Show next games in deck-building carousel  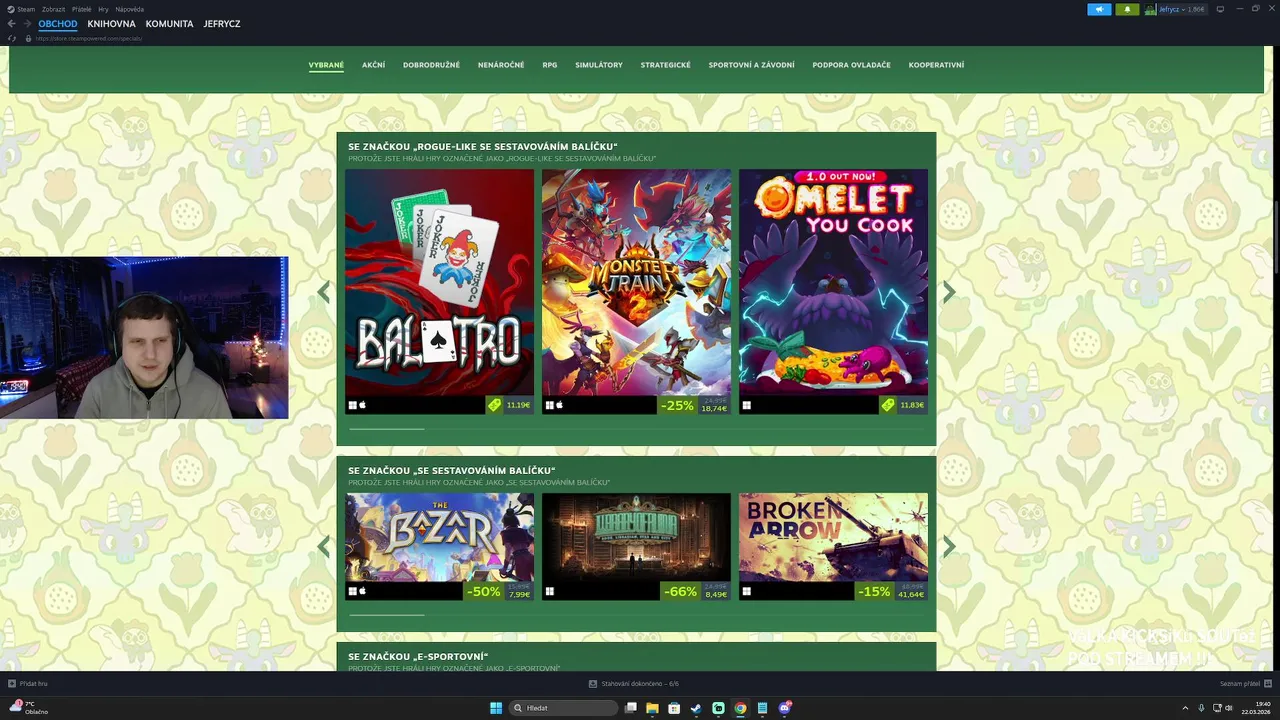[x=949, y=546]
